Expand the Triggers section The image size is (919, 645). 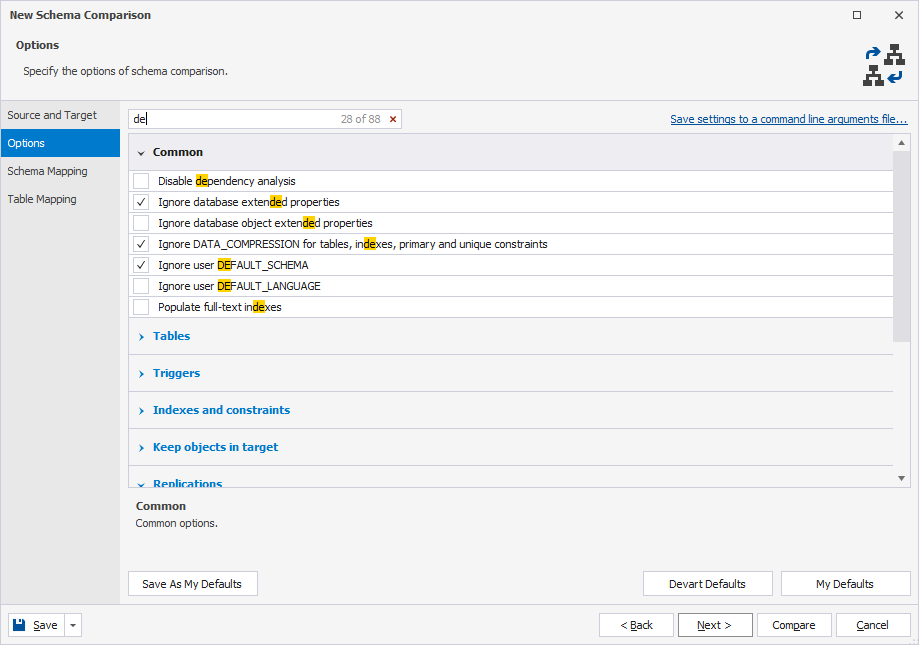pyautogui.click(x=141, y=374)
